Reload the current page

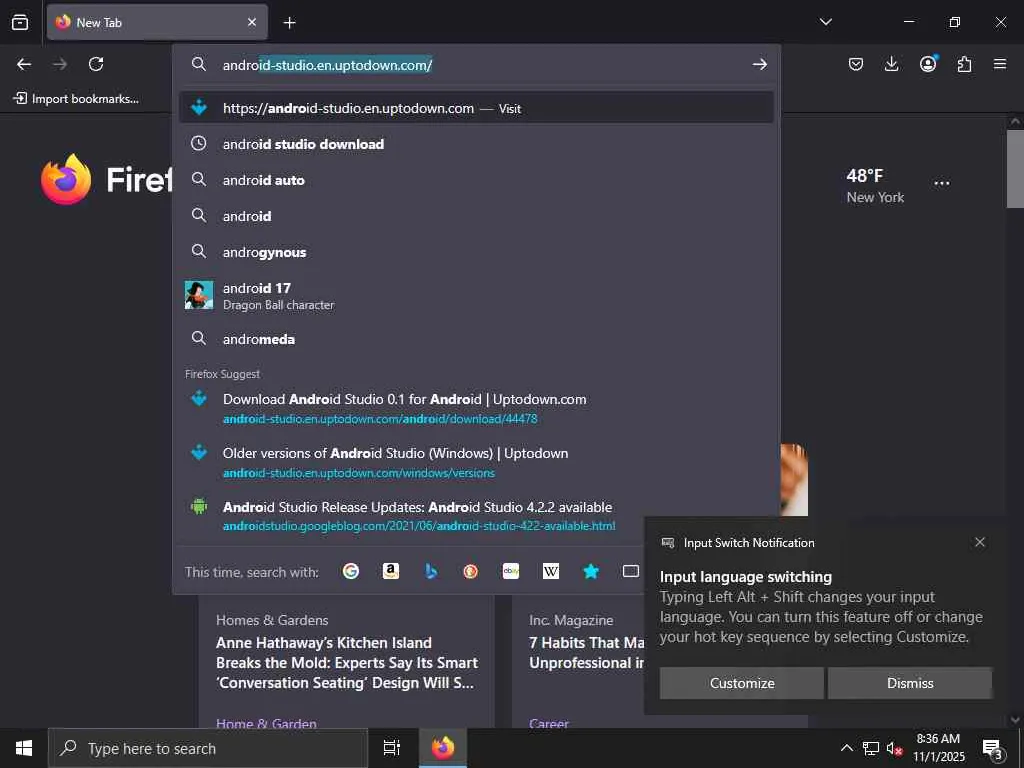(x=96, y=64)
